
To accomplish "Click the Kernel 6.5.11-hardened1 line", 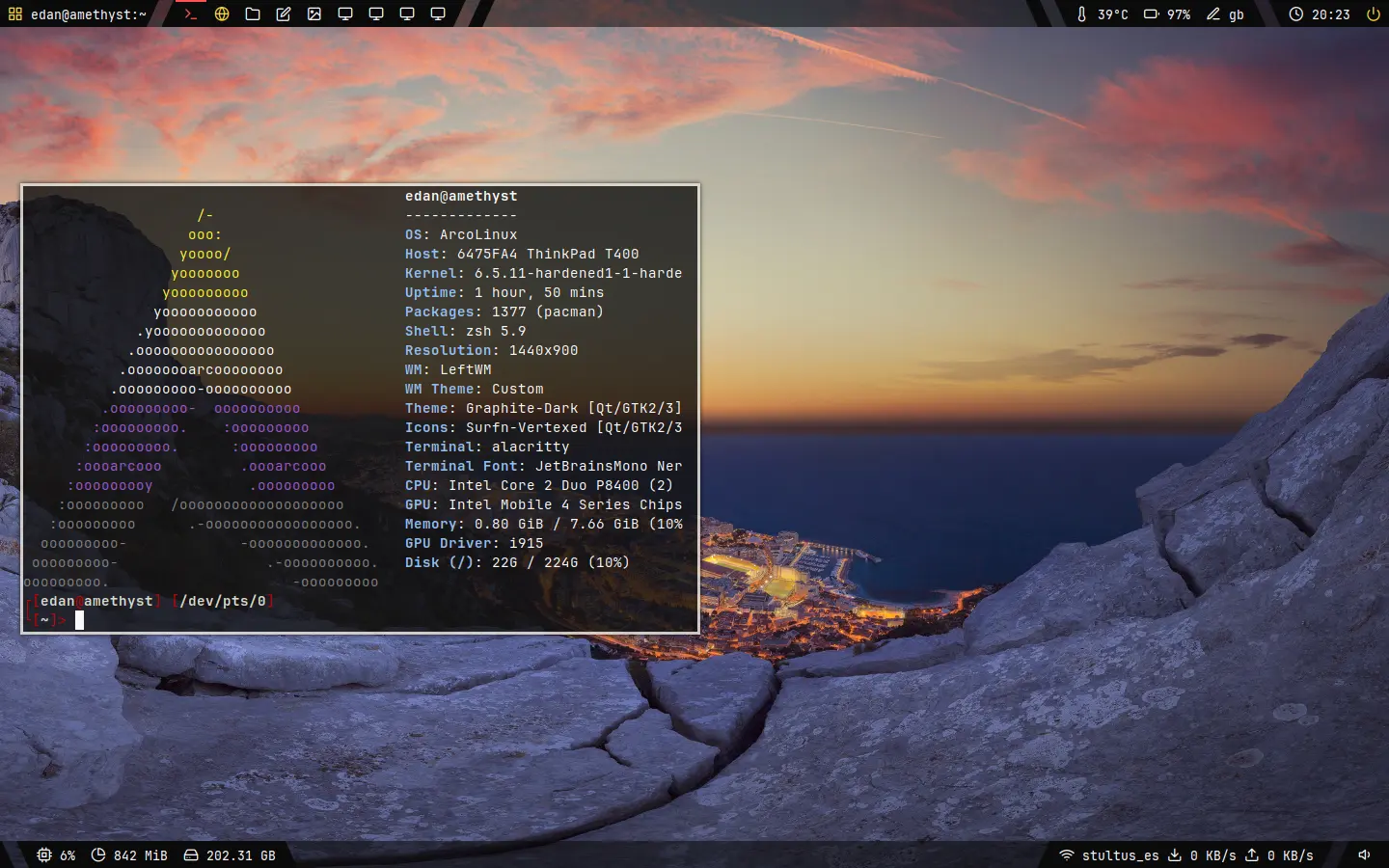I will coord(544,273).
